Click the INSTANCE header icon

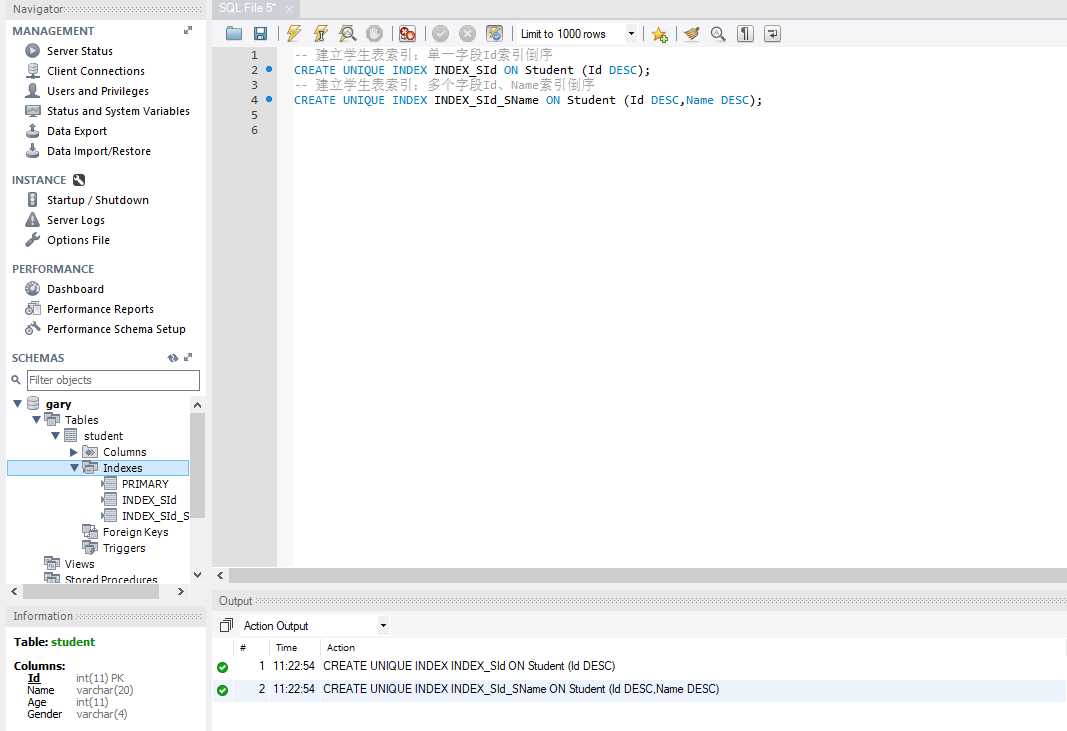pos(79,180)
